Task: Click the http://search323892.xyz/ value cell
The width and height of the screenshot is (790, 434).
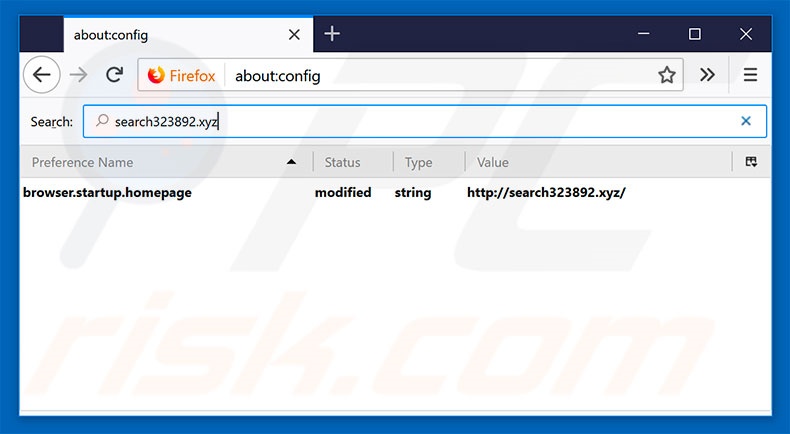Action: click(x=546, y=193)
